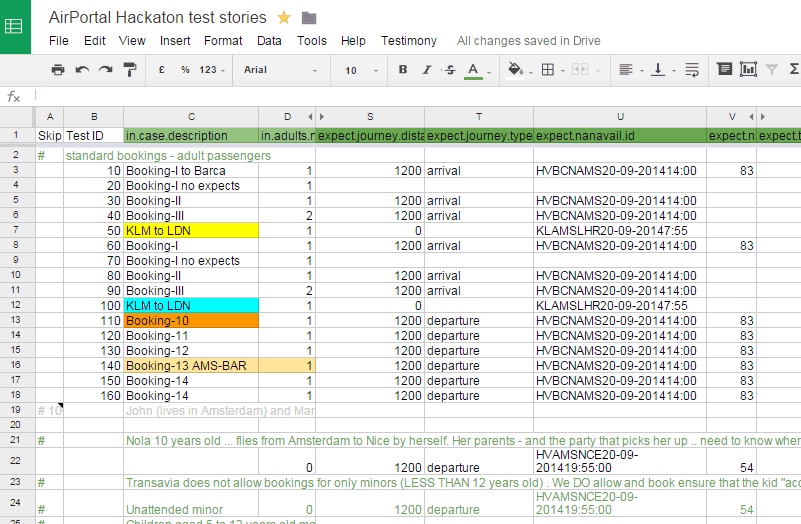This screenshot has height=524, width=801.
Task: Open the move-to-folder icon
Action: (x=309, y=18)
